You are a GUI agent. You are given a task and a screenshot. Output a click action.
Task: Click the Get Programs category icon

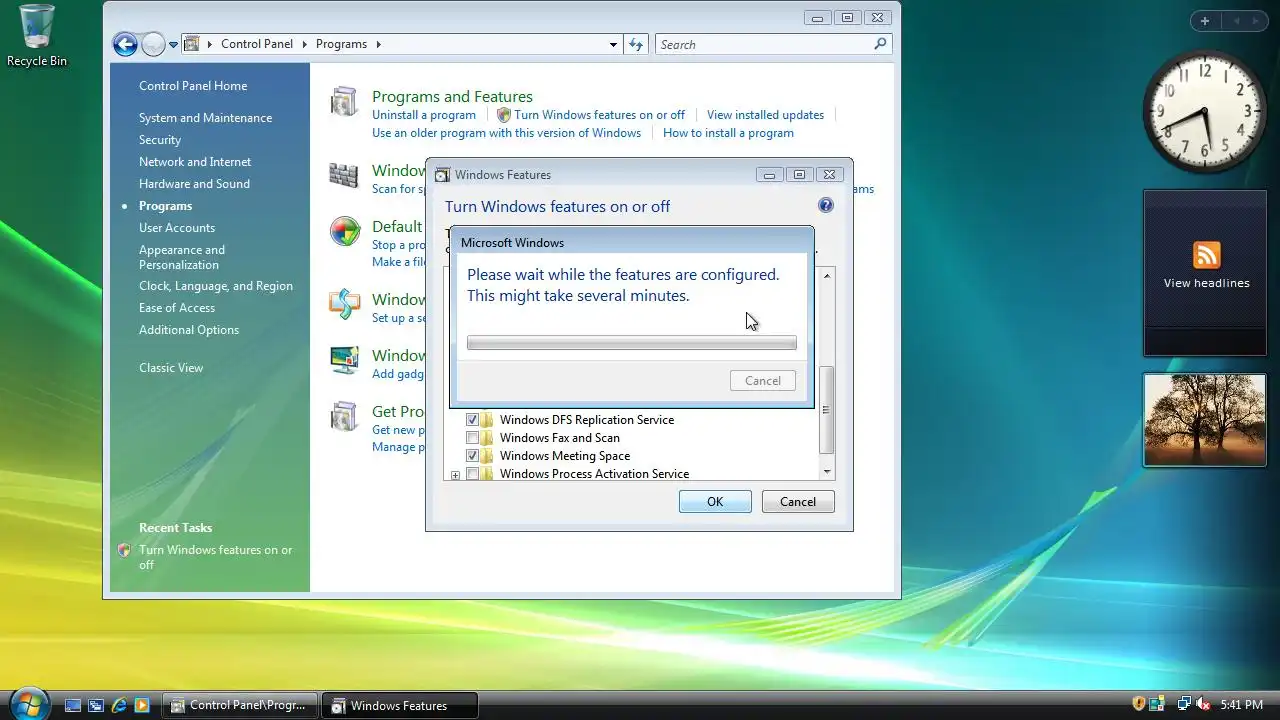[x=344, y=416]
